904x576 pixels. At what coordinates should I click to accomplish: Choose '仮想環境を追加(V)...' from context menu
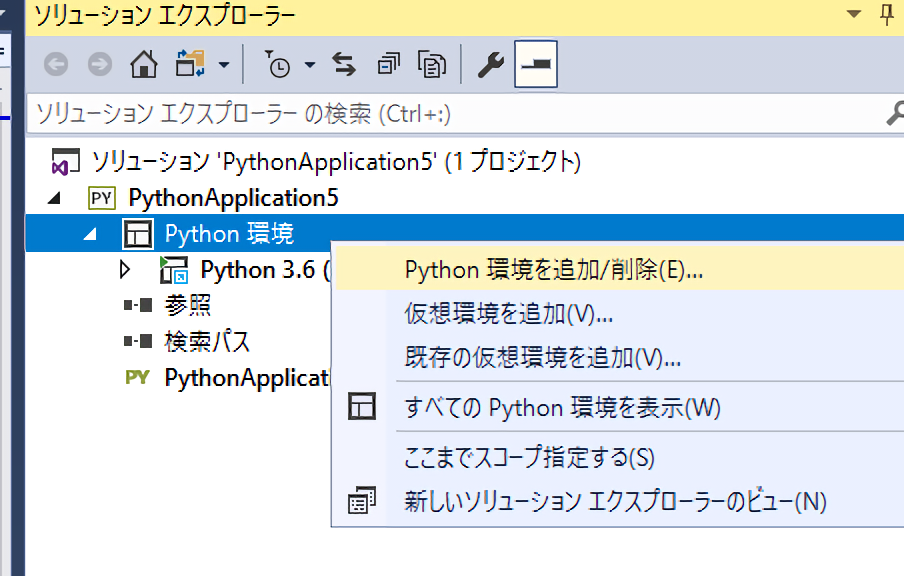tap(508, 314)
